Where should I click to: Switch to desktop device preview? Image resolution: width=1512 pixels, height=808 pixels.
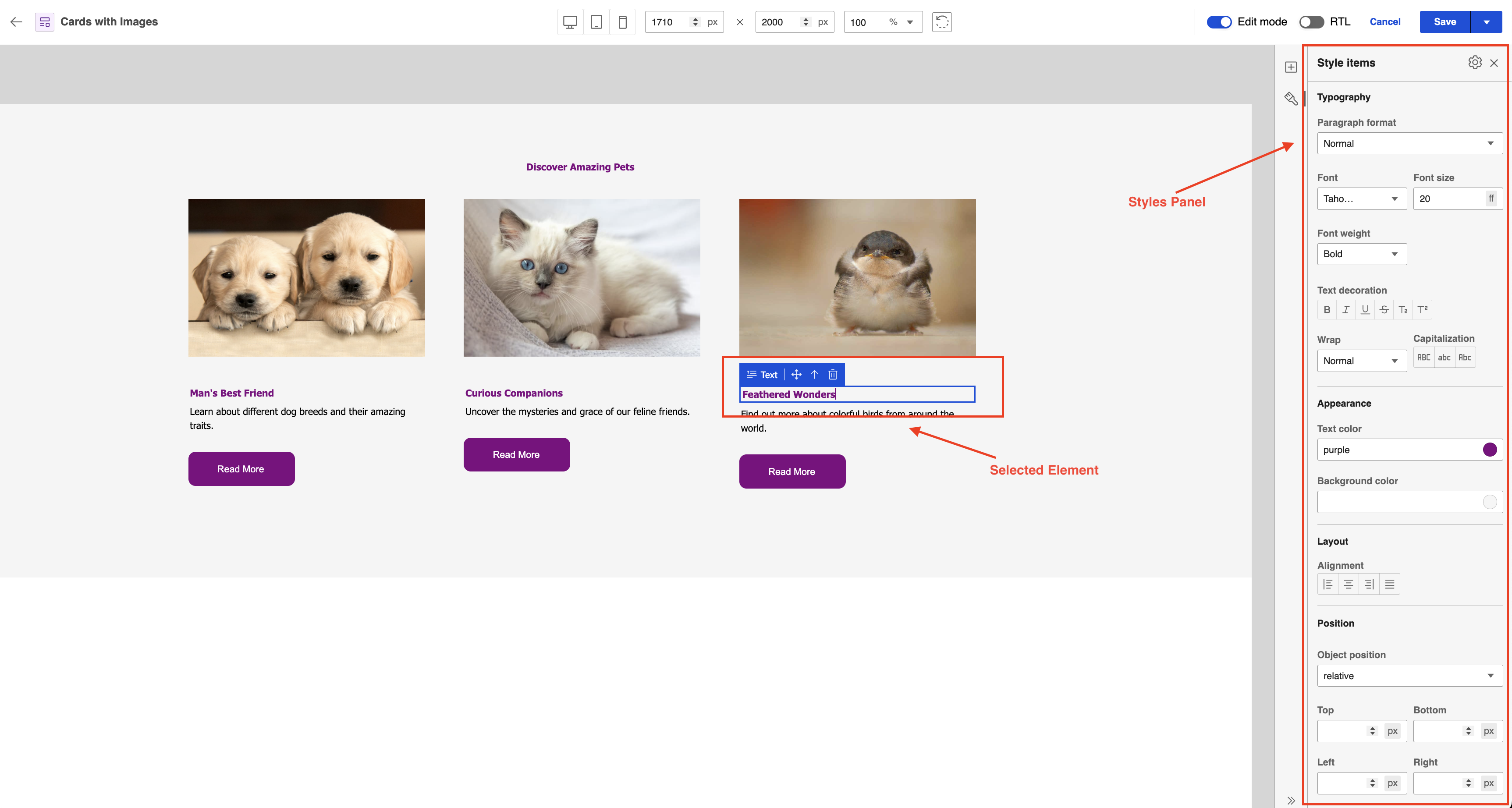click(569, 22)
